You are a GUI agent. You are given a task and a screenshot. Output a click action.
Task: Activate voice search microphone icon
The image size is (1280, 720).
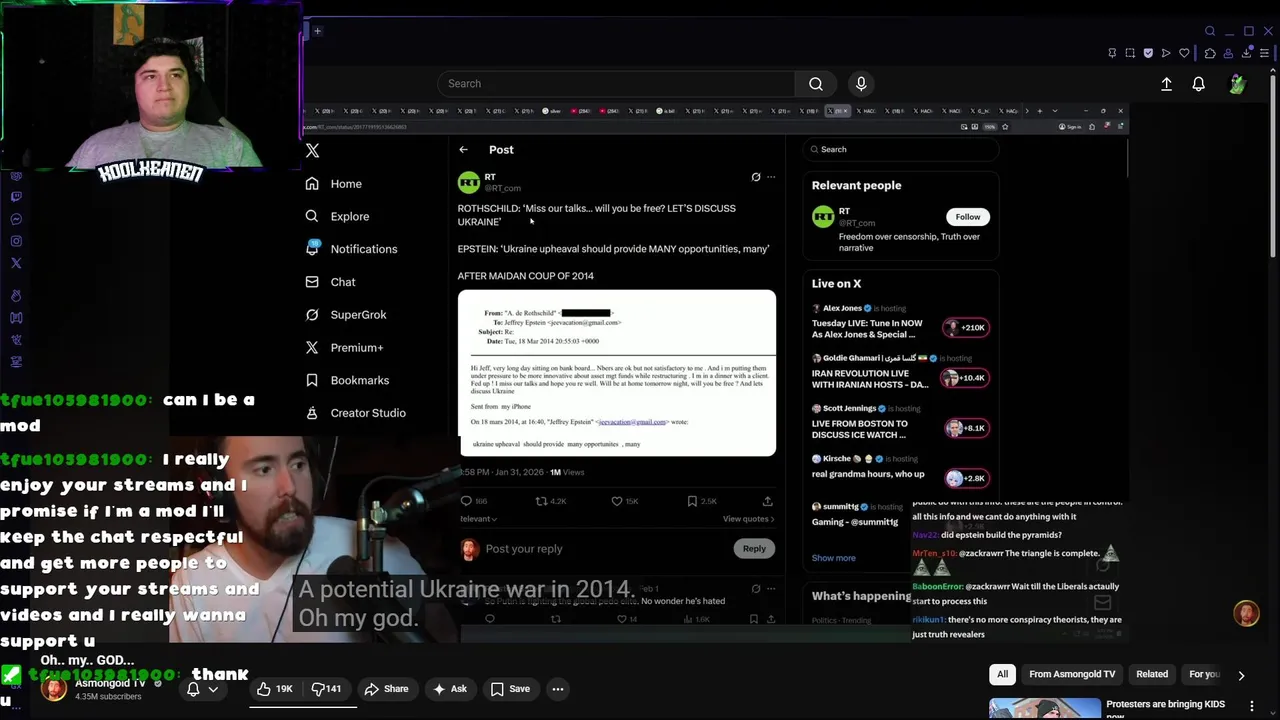point(861,84)
